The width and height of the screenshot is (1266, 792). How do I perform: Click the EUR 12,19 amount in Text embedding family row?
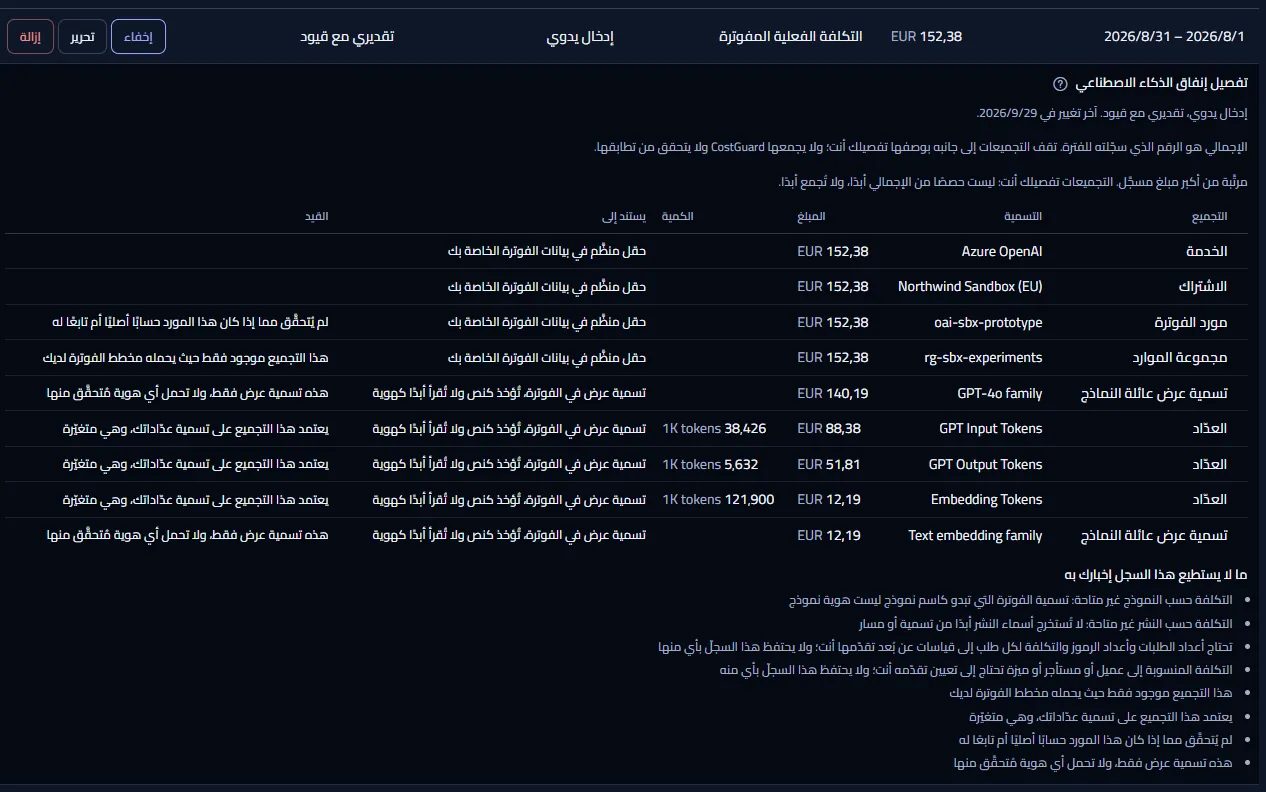(829, 535)
